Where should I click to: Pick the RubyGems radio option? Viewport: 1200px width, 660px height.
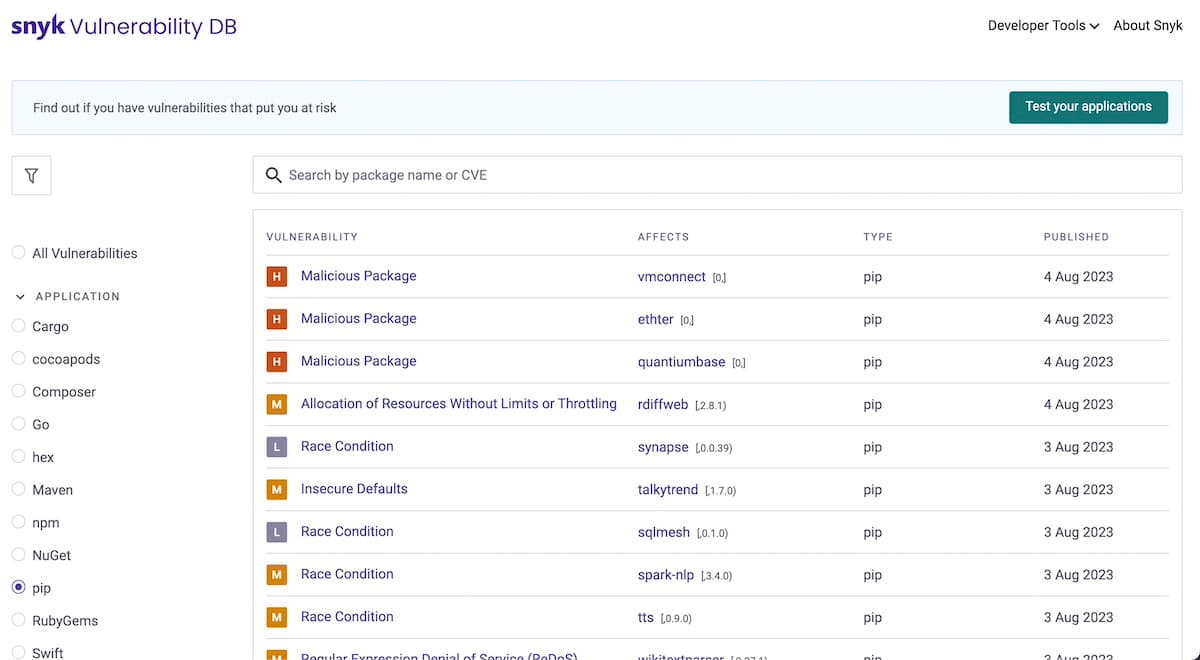coord(19,620)
